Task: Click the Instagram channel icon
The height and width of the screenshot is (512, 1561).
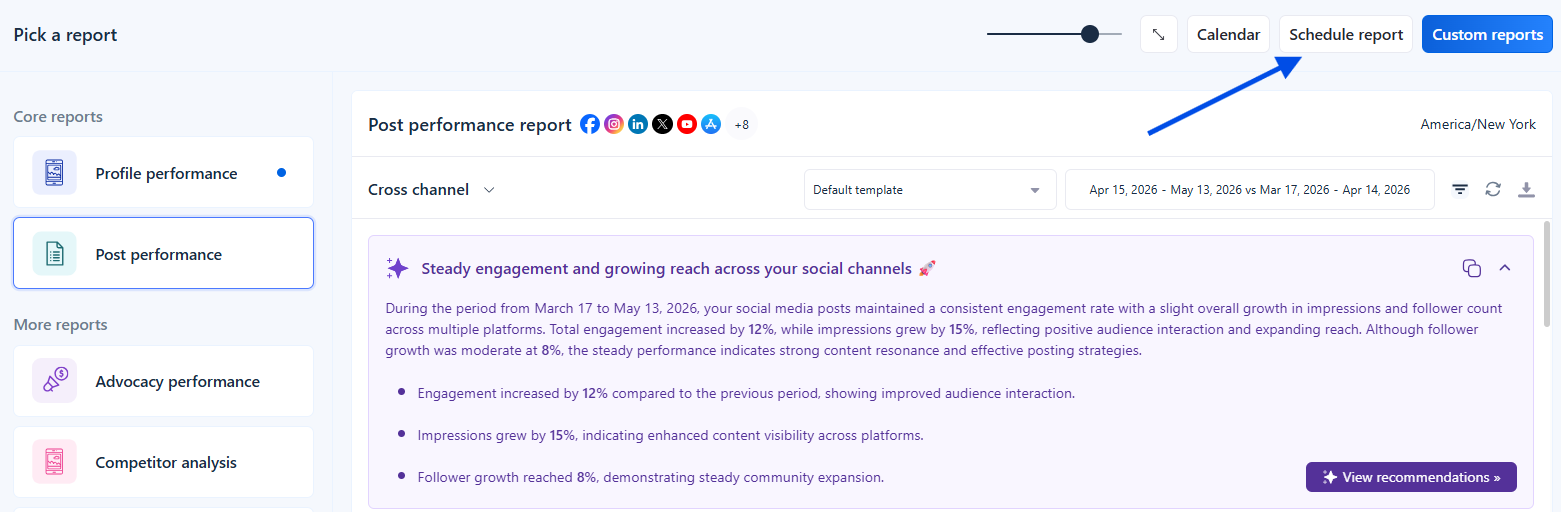Action: pos(614,125)
